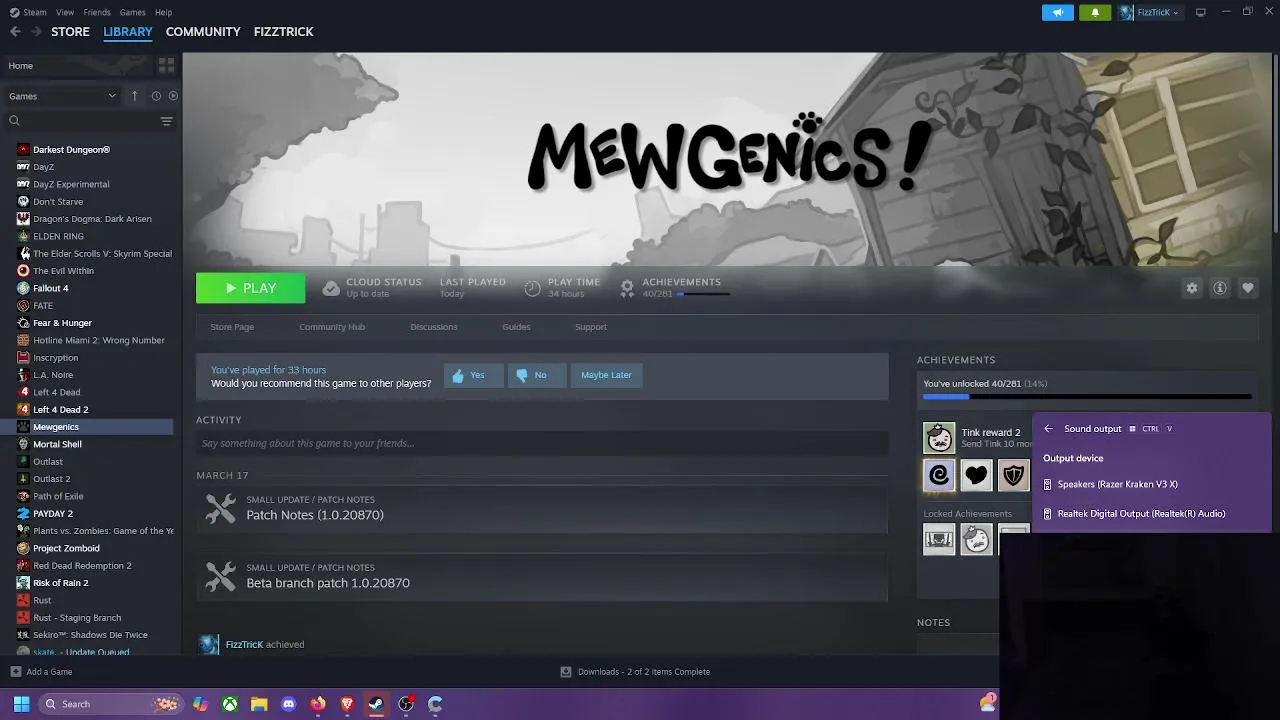Open the View menu
The image size is (1280, 720).
pyautogui.click(x=65, y=12)
